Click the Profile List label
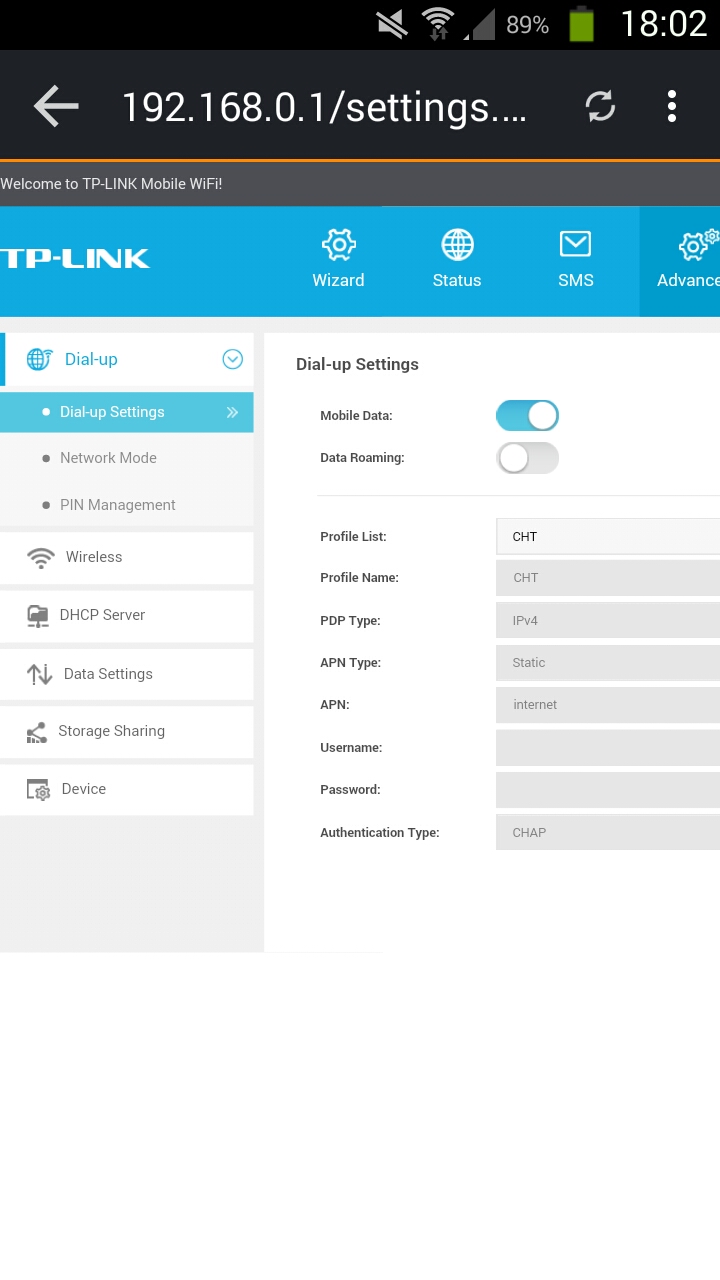 click(353, 537)
